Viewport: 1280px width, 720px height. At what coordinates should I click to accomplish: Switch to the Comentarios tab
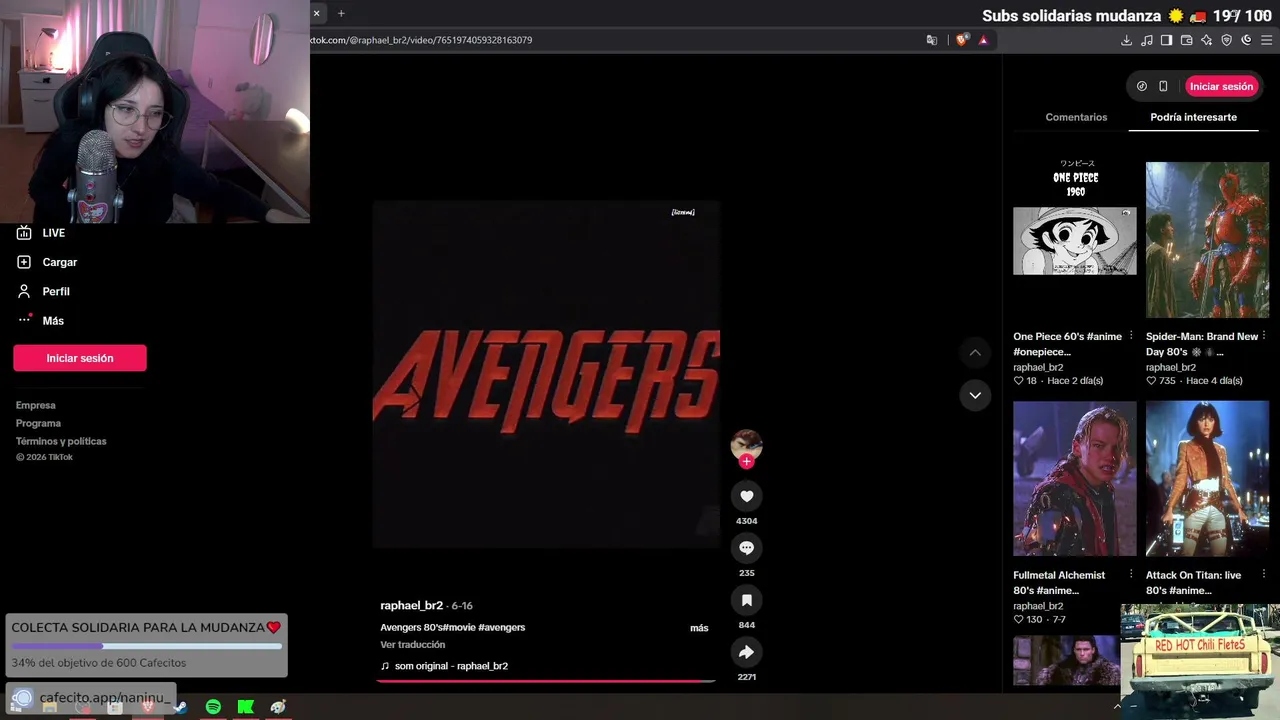[x=1076, y=117]
